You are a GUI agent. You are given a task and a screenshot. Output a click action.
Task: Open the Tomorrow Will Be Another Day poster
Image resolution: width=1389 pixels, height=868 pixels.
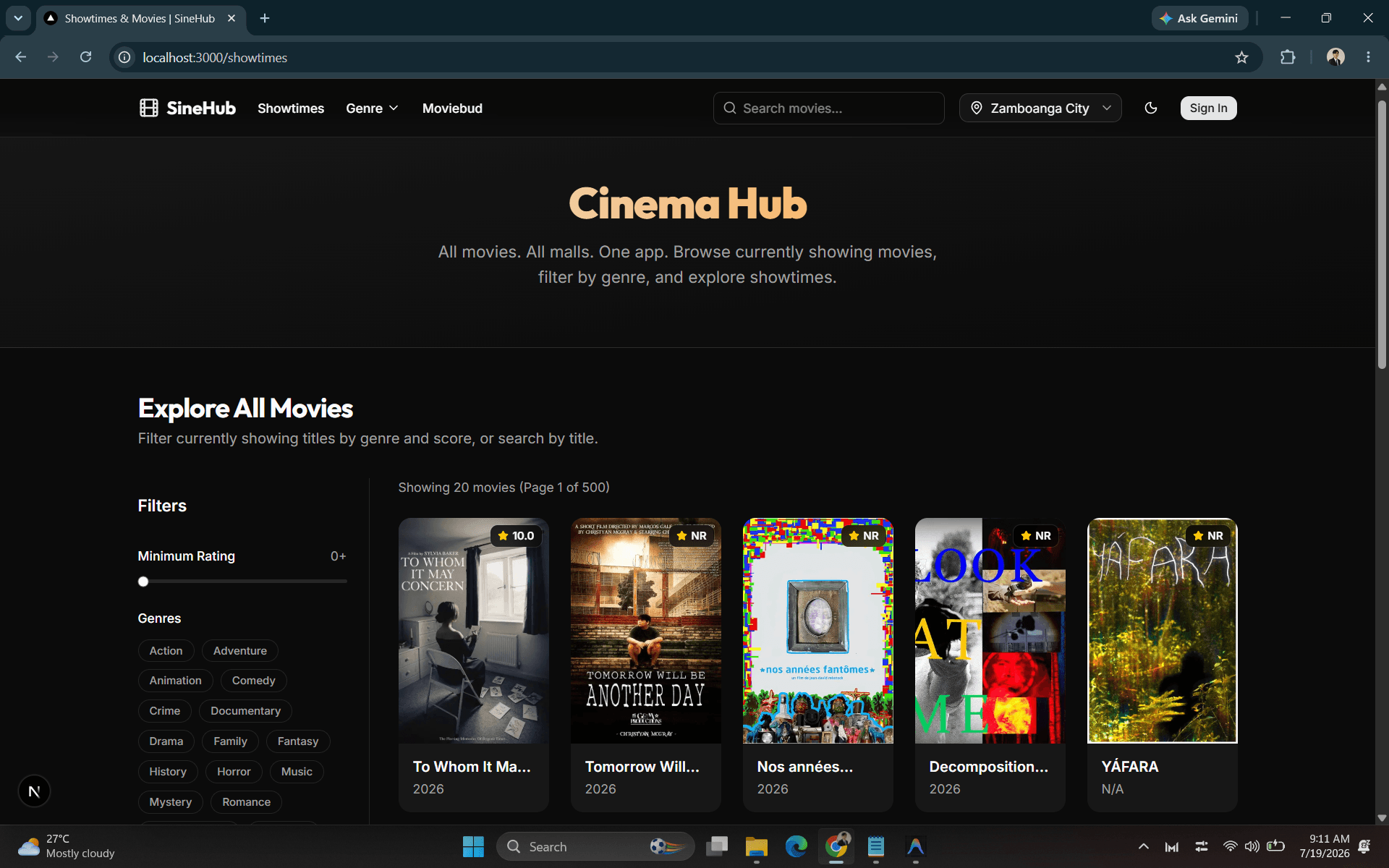tap(645, 631)
